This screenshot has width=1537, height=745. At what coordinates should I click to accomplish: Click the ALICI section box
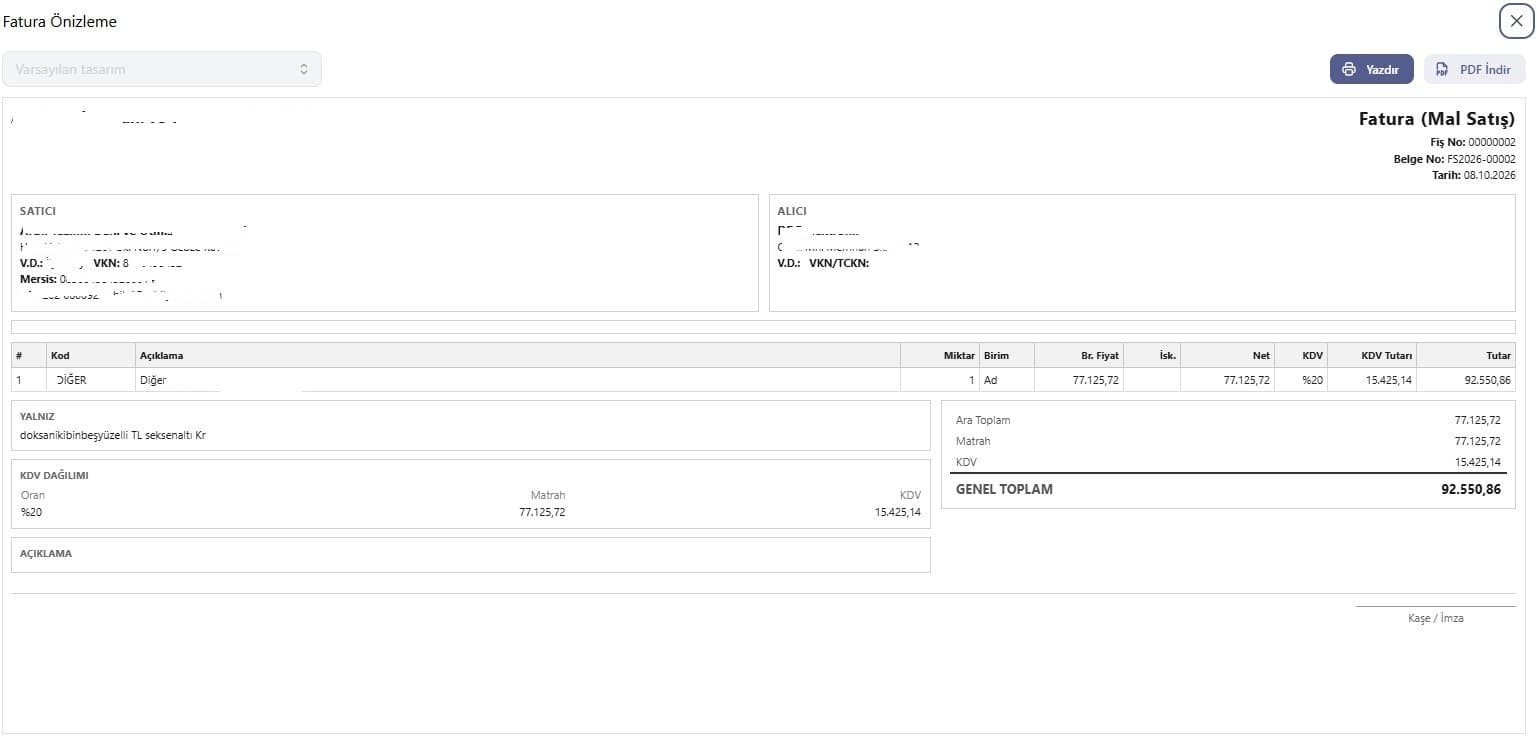[1142, 253]
